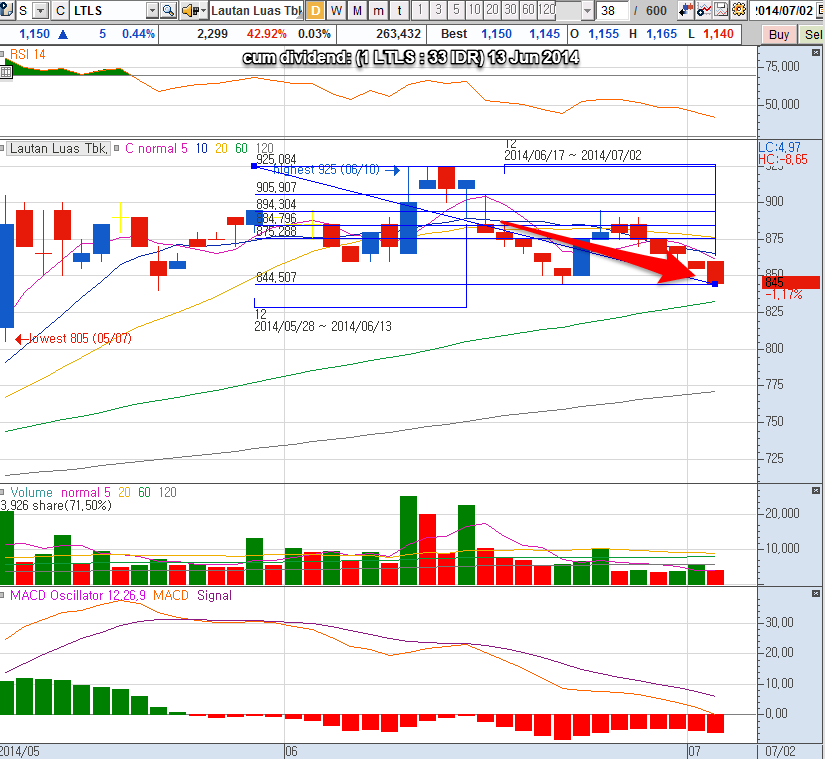The width and height of the screenshot is (825, 759).
Task: Click the total volume 263,432 value
Action: (398, 34)
